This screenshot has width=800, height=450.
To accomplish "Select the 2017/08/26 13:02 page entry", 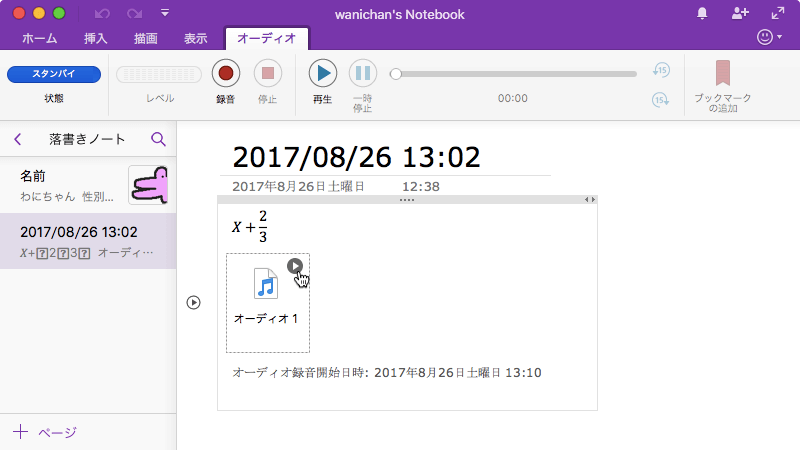I will point(88,241).
